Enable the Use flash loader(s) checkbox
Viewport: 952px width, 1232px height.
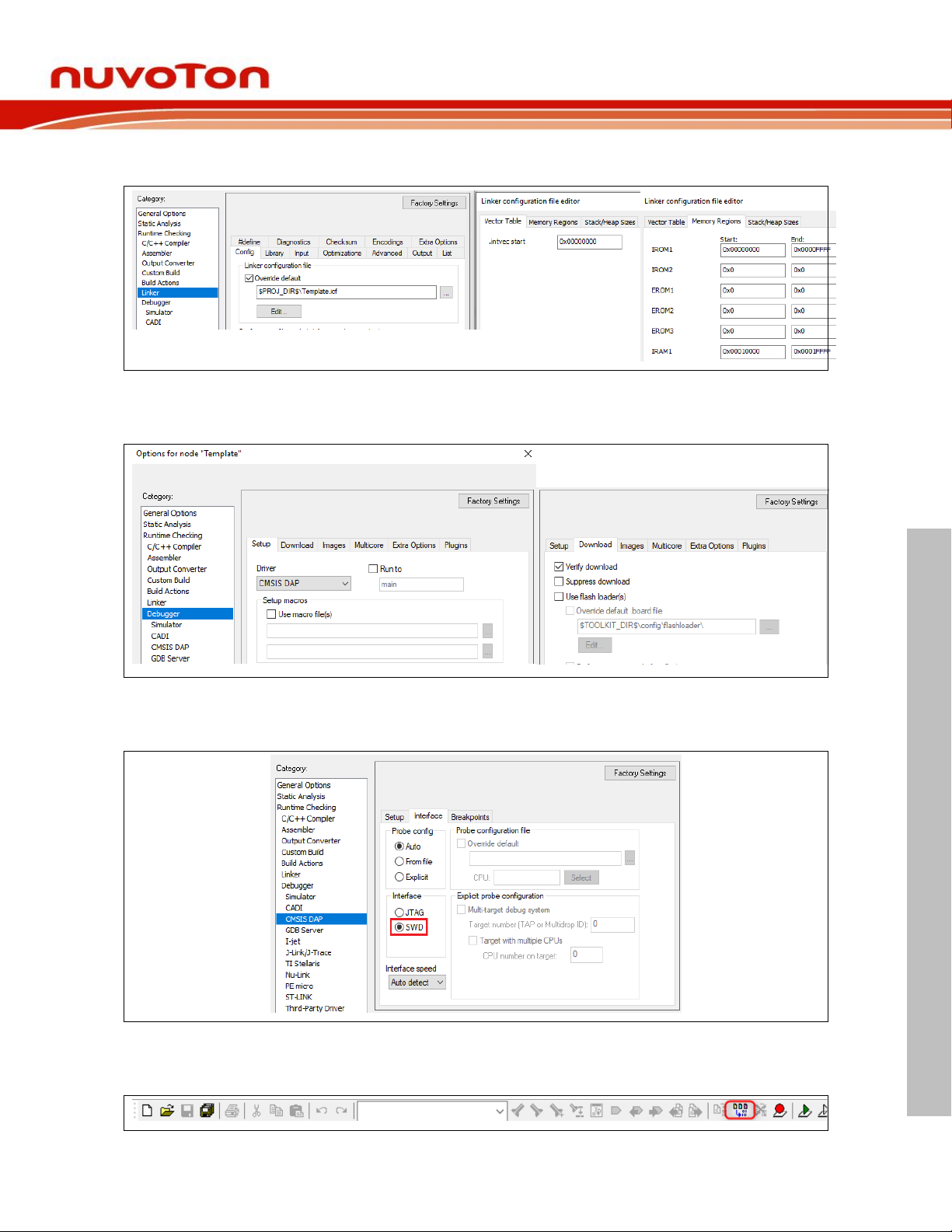[559, 597]
